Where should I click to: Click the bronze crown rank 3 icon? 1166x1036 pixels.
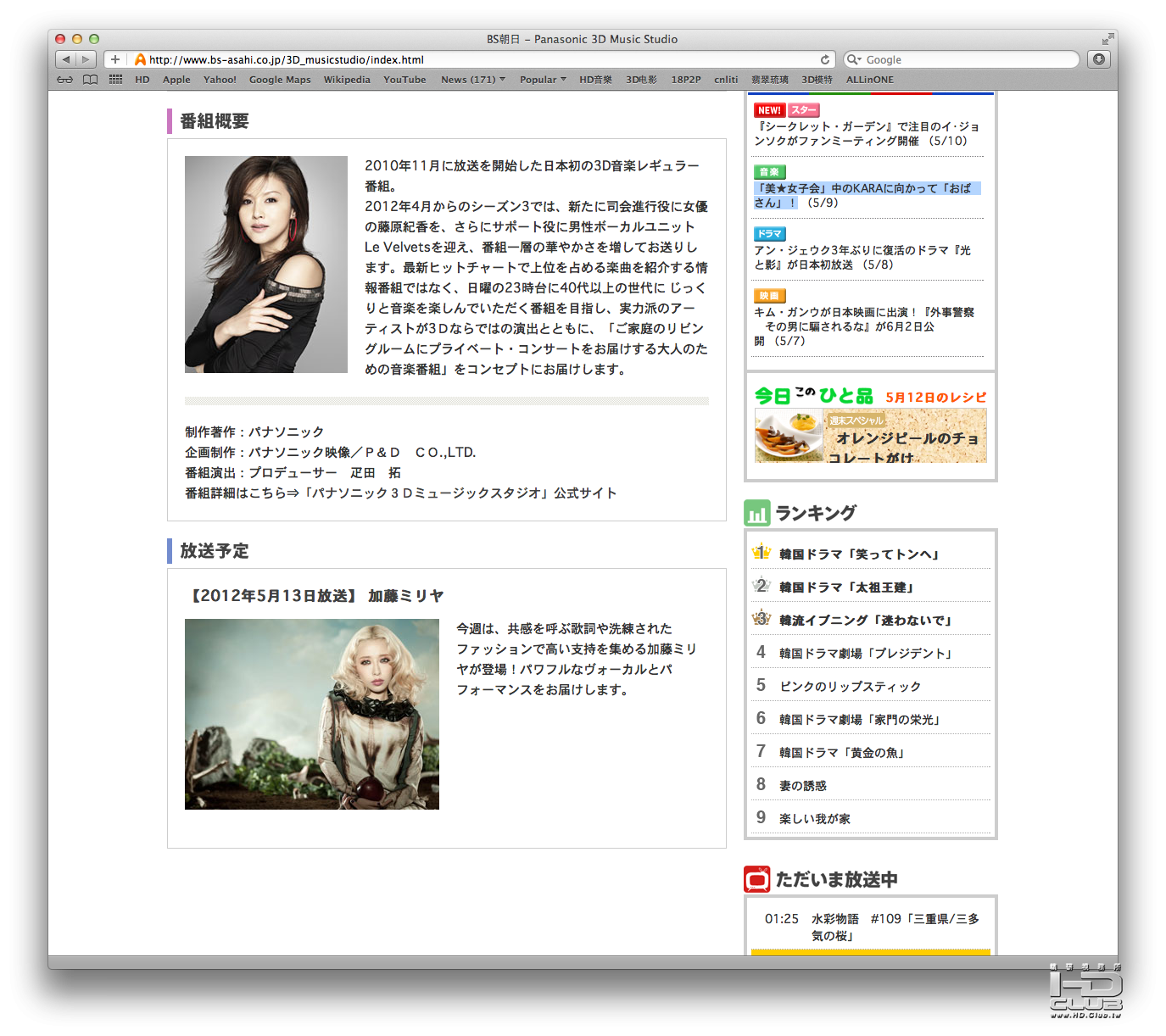(x=762, y=618)
